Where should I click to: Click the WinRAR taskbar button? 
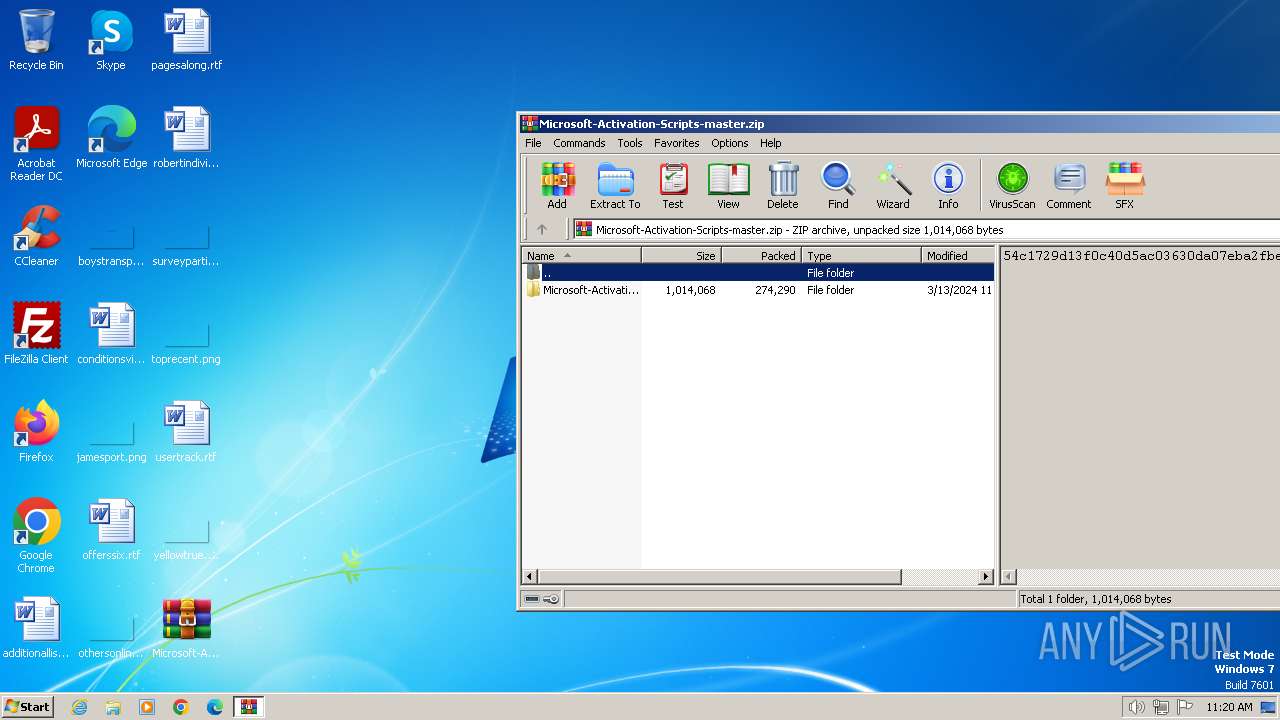pyautogui.click(x=249, y=707)
